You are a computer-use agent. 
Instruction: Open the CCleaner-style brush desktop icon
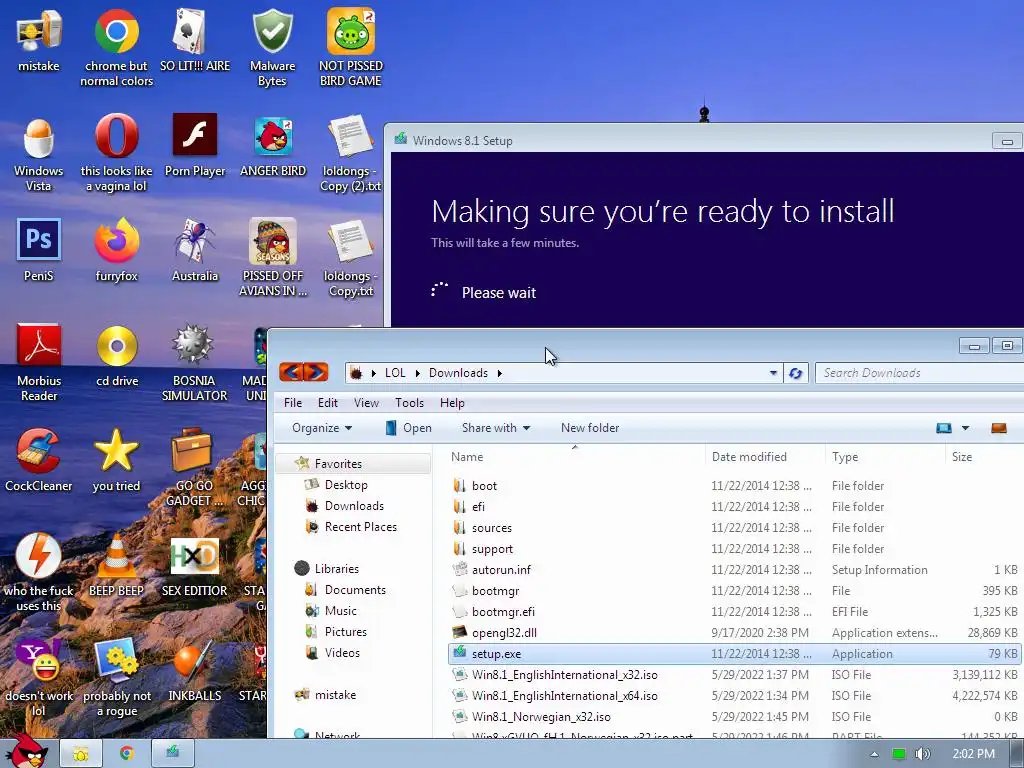(x=39, y=460)
